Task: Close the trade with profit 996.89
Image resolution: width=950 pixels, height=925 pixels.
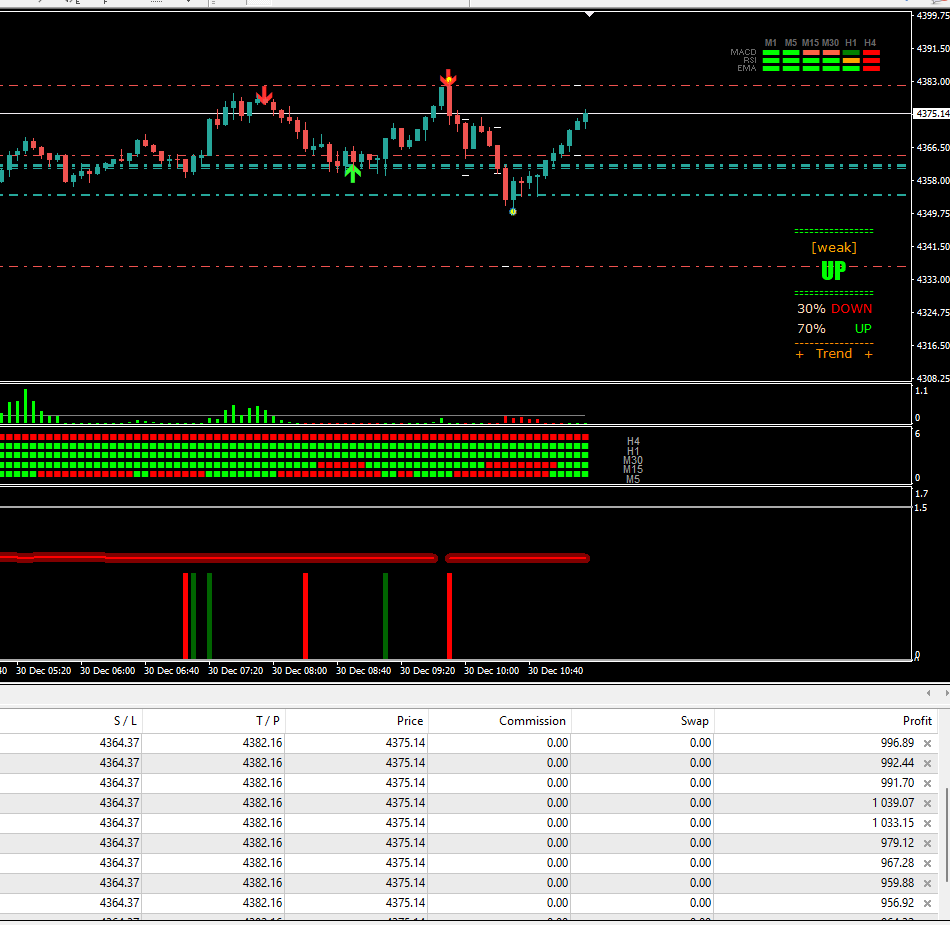Action: [927, 743]
